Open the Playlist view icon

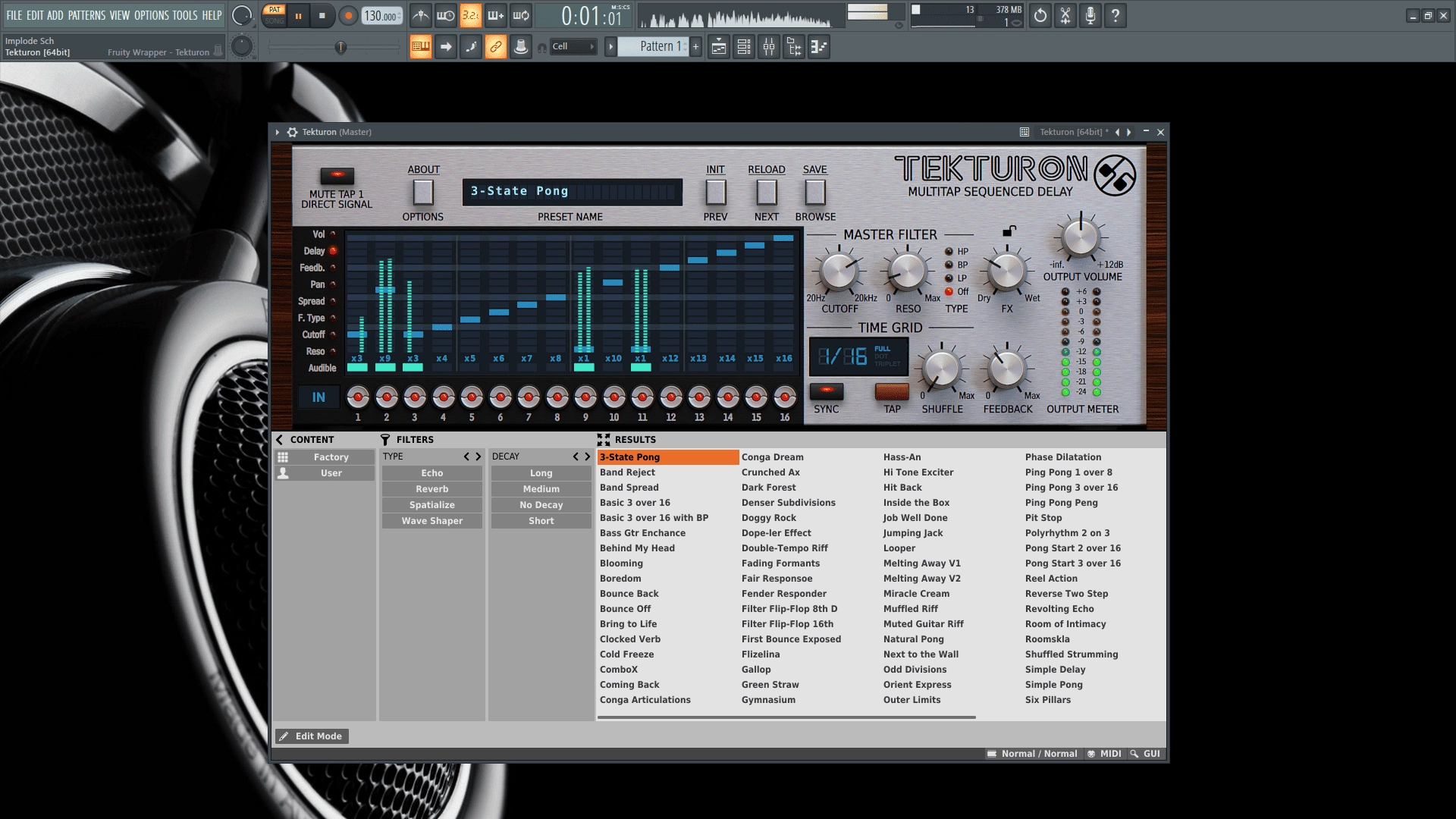(x=719, y=47)
